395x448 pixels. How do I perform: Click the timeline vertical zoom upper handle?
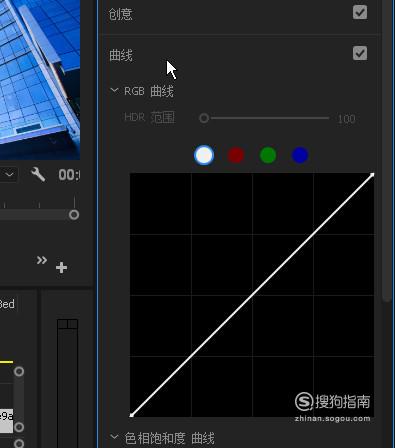pos(19,371)
